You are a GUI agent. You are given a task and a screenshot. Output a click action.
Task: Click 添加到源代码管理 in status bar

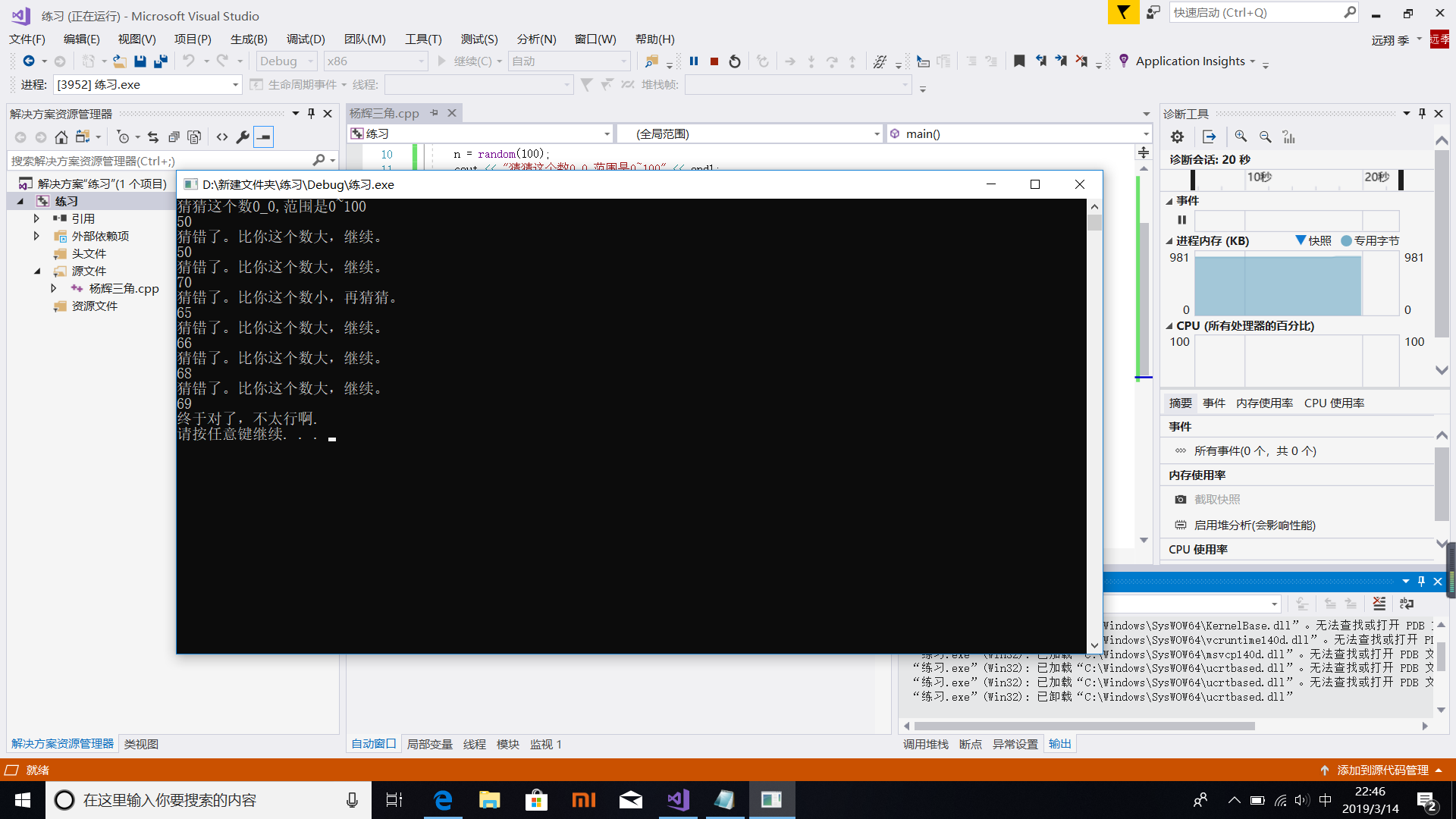coord(1382,770)
